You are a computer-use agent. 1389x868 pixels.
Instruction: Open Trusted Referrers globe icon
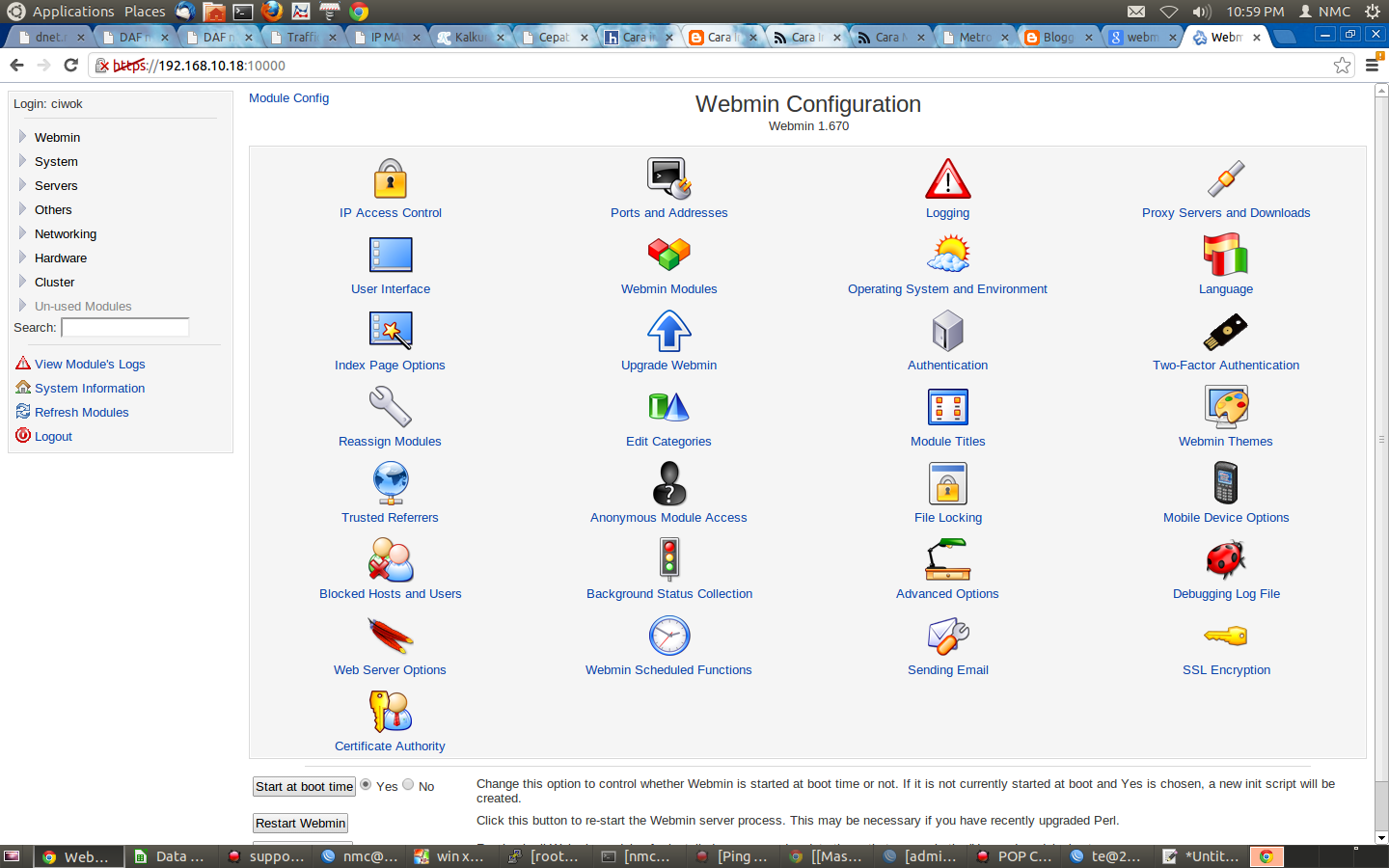391,483
